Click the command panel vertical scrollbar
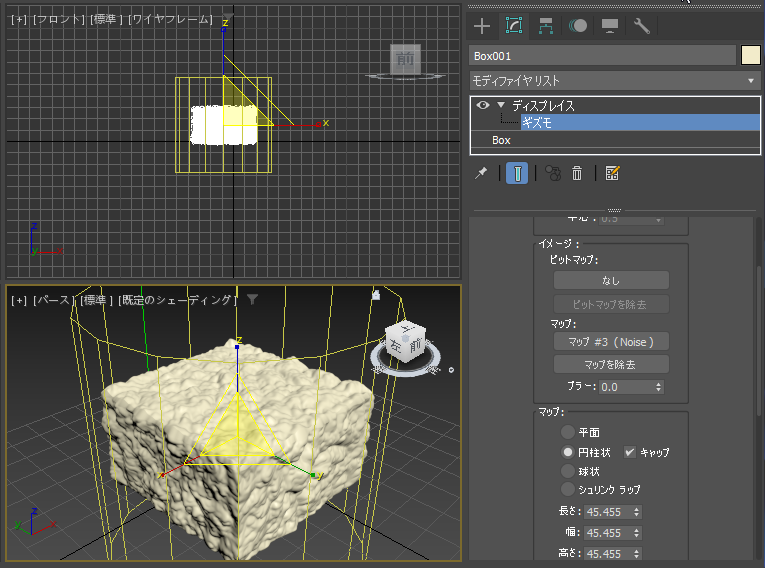This screenshot has height=568, width=765. [x=759, y=341]
